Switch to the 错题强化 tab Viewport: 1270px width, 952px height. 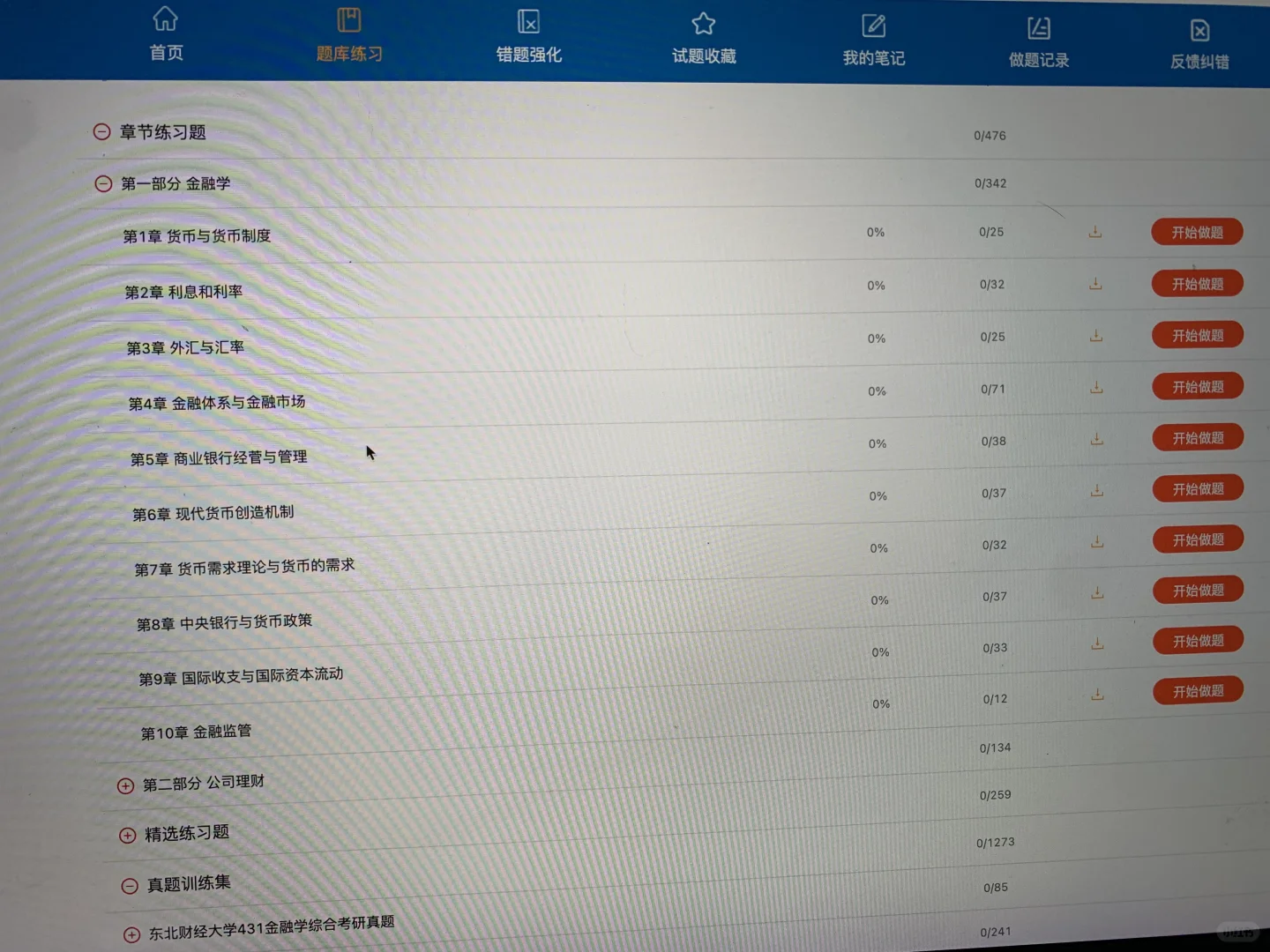528,39
